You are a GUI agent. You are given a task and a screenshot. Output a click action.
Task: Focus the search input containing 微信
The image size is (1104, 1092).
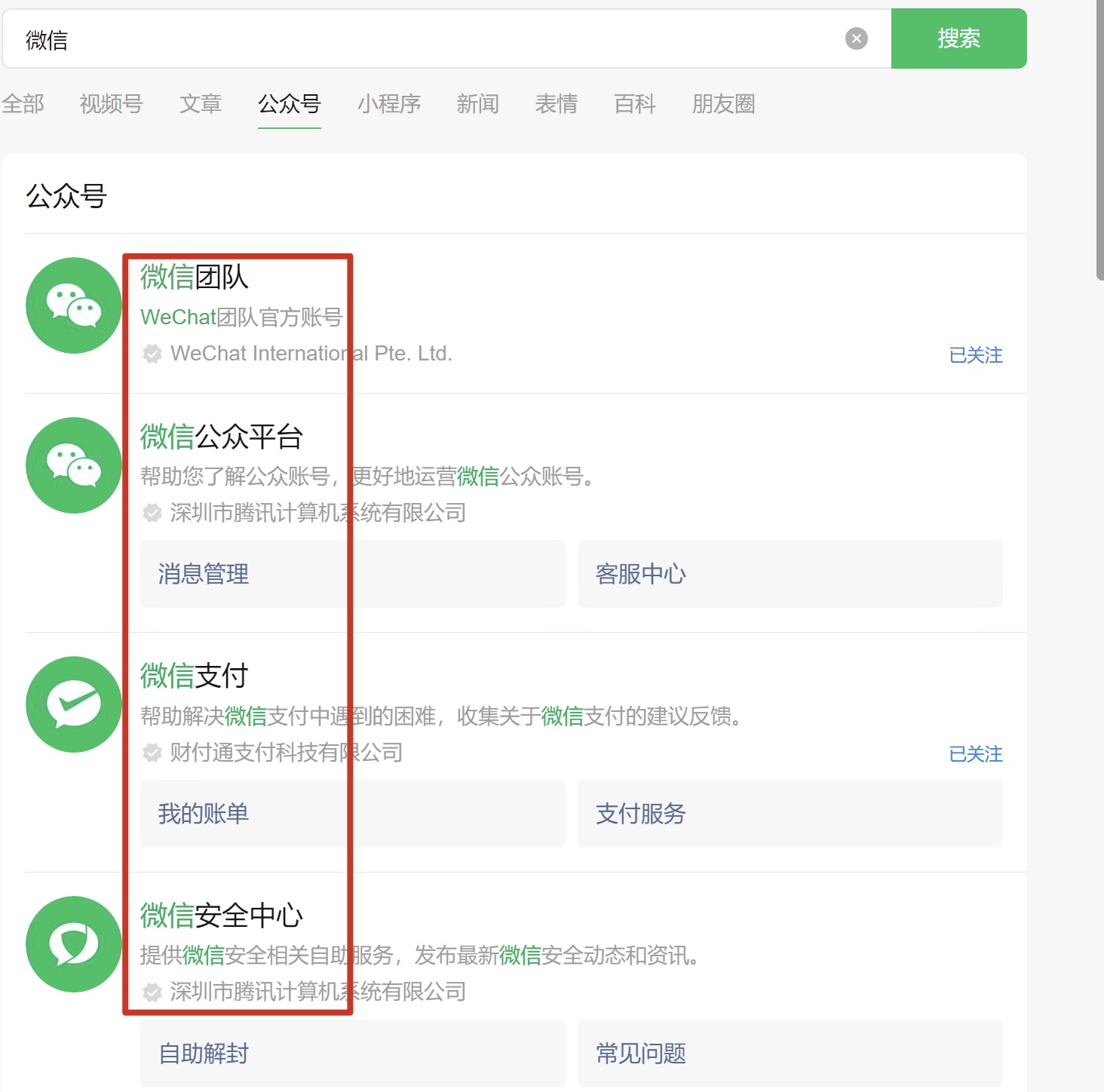[x=446, y=38]
